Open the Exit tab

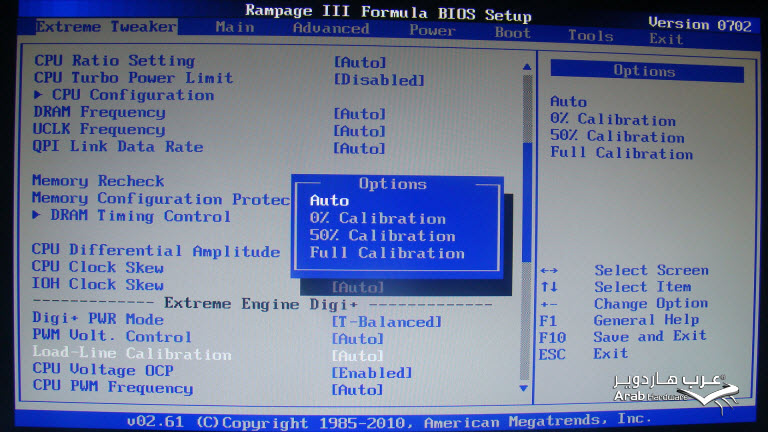(666, 39)
